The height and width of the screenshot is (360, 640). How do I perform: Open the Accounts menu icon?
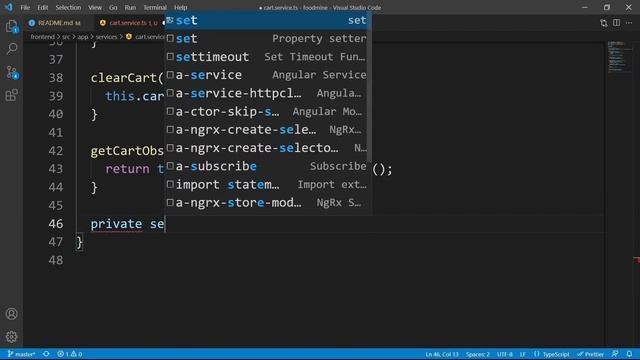coord(11,313)
